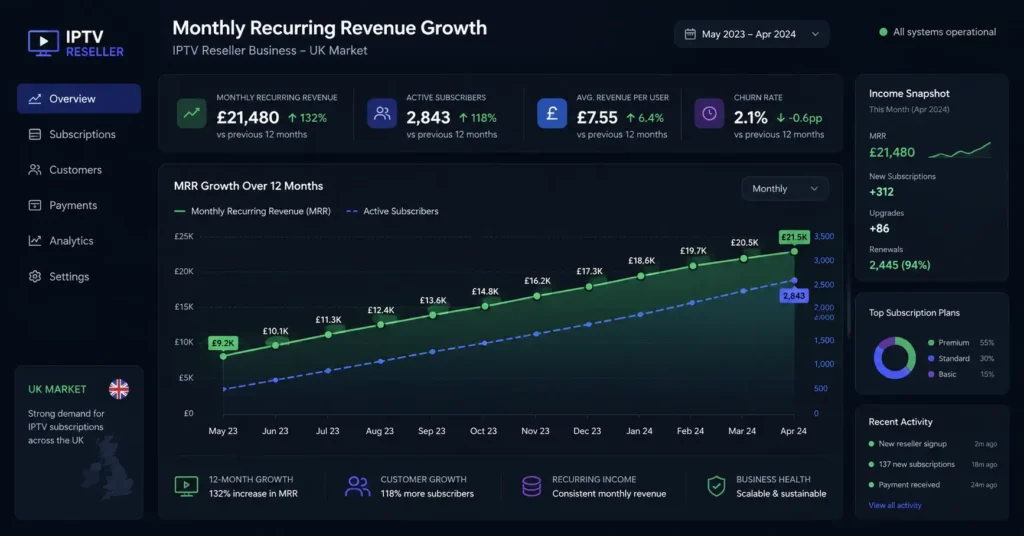Screen dimensions: 1024x536
Task: Click the Subscriptions list icon in sidebar
Action: point(35,134)
